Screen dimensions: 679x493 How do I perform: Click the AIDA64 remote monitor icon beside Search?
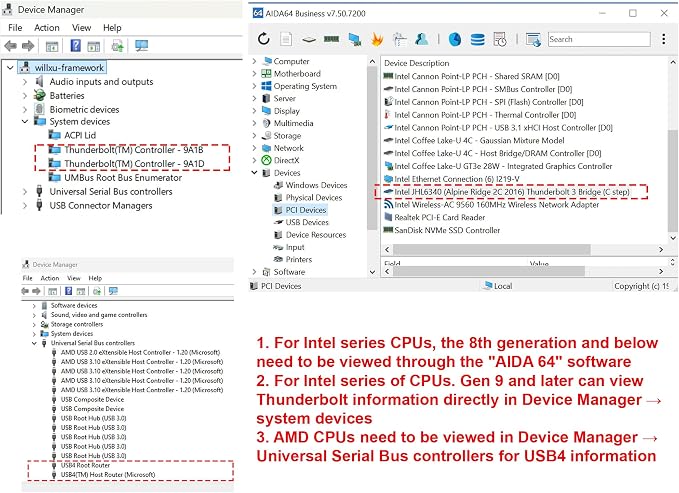tap(533, 39)
